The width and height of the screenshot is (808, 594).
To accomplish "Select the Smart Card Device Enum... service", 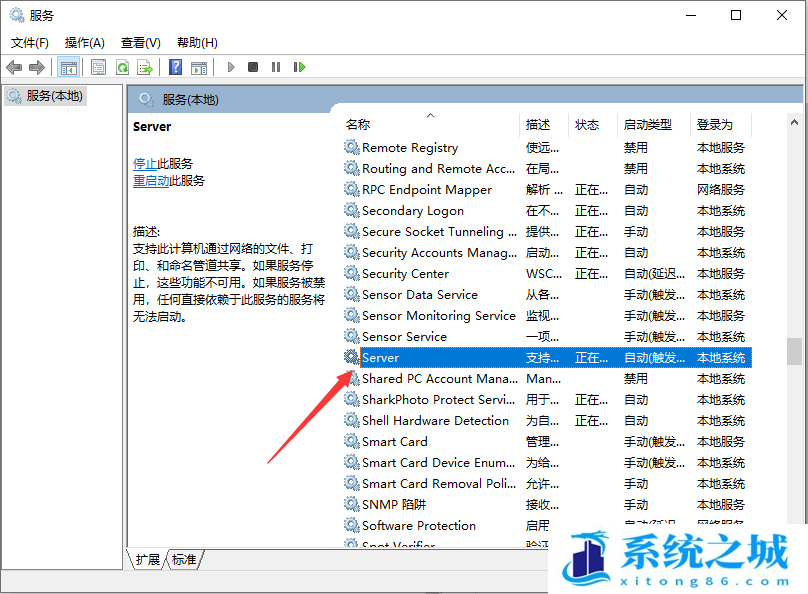I will (438, 462).
